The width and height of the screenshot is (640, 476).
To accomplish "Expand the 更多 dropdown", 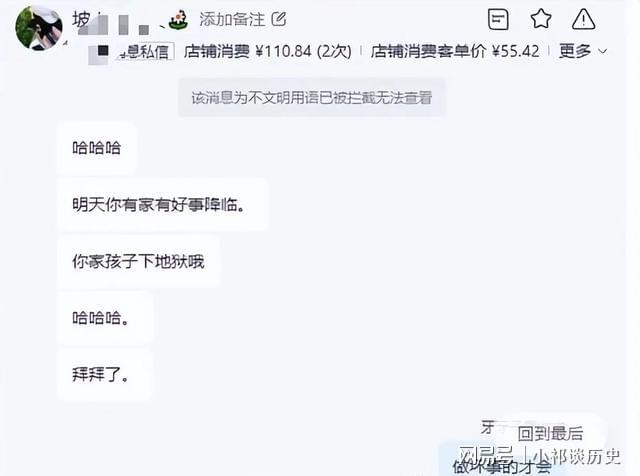I will click(x=582, y=51).
